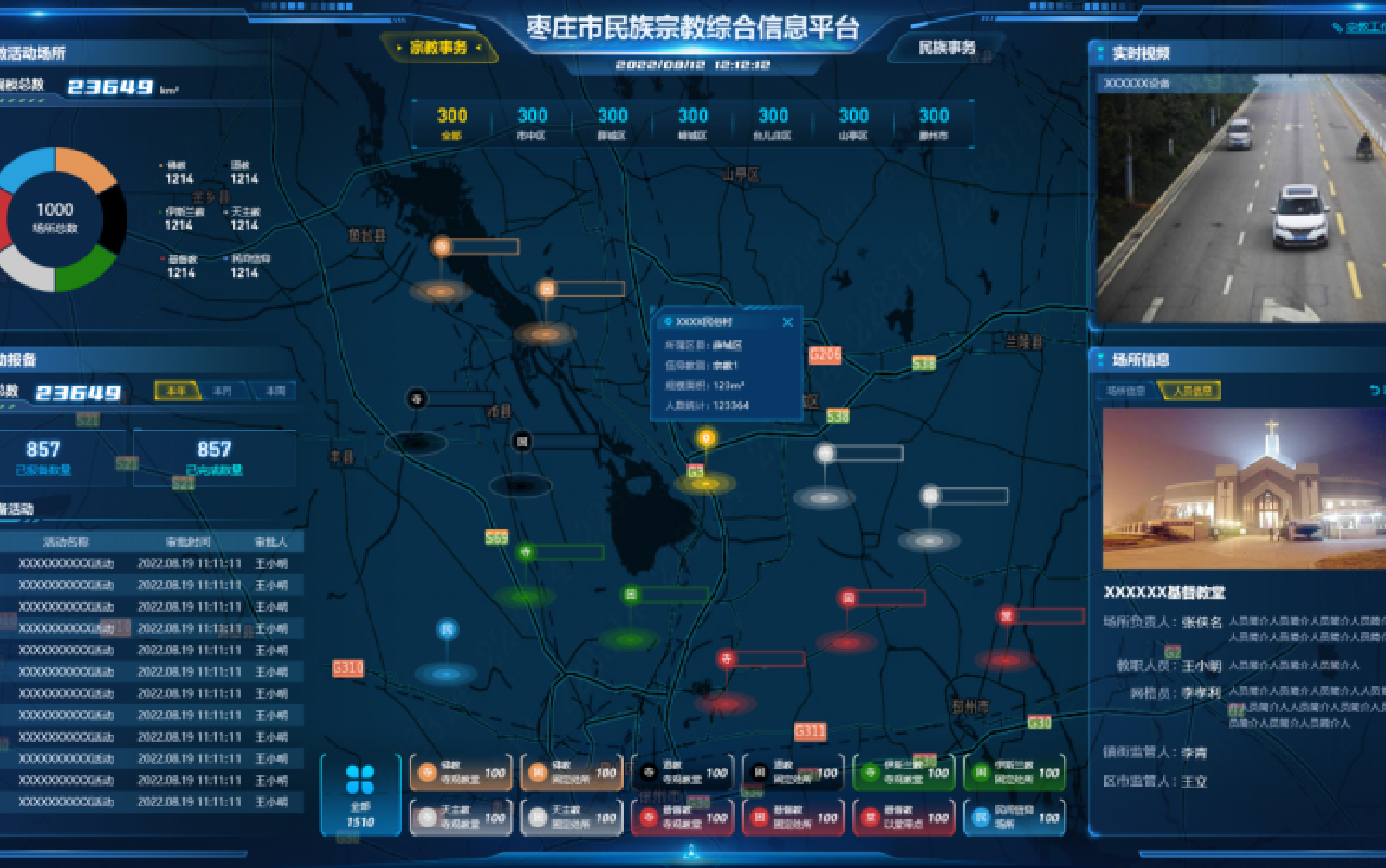Switch to 民族事务 tab

[x=946, y=48]
